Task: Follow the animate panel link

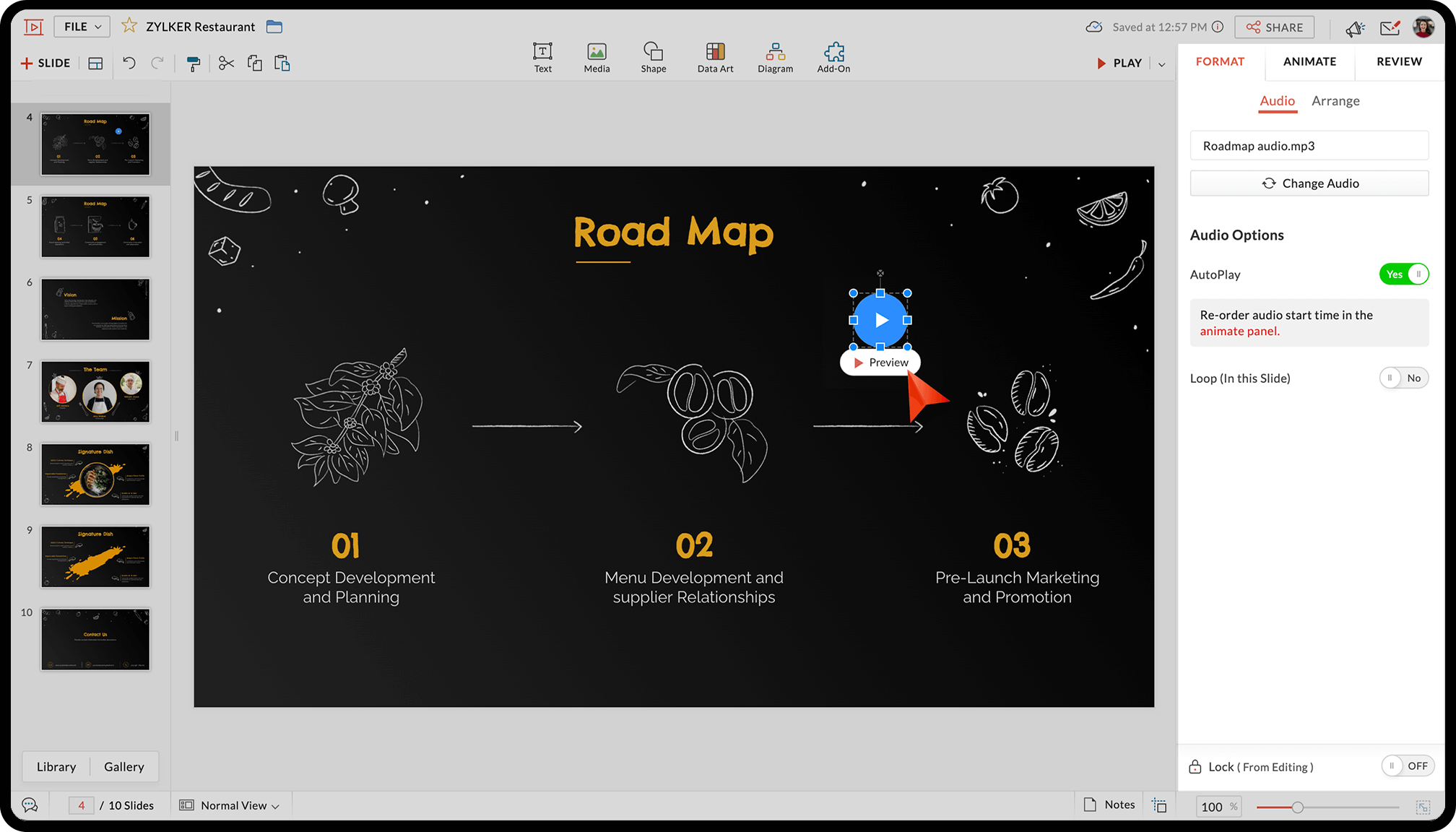Action: coord(1239,331)
